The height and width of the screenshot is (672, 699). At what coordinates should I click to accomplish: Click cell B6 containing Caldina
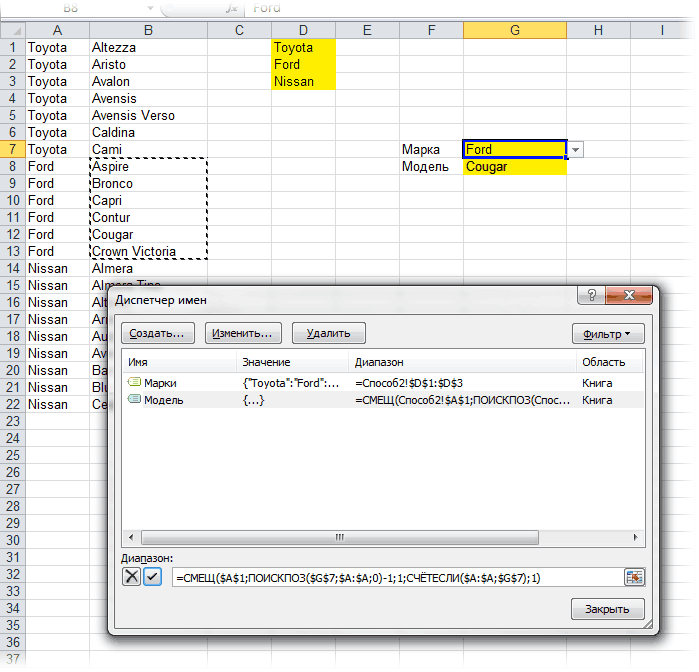click(148, 132)
